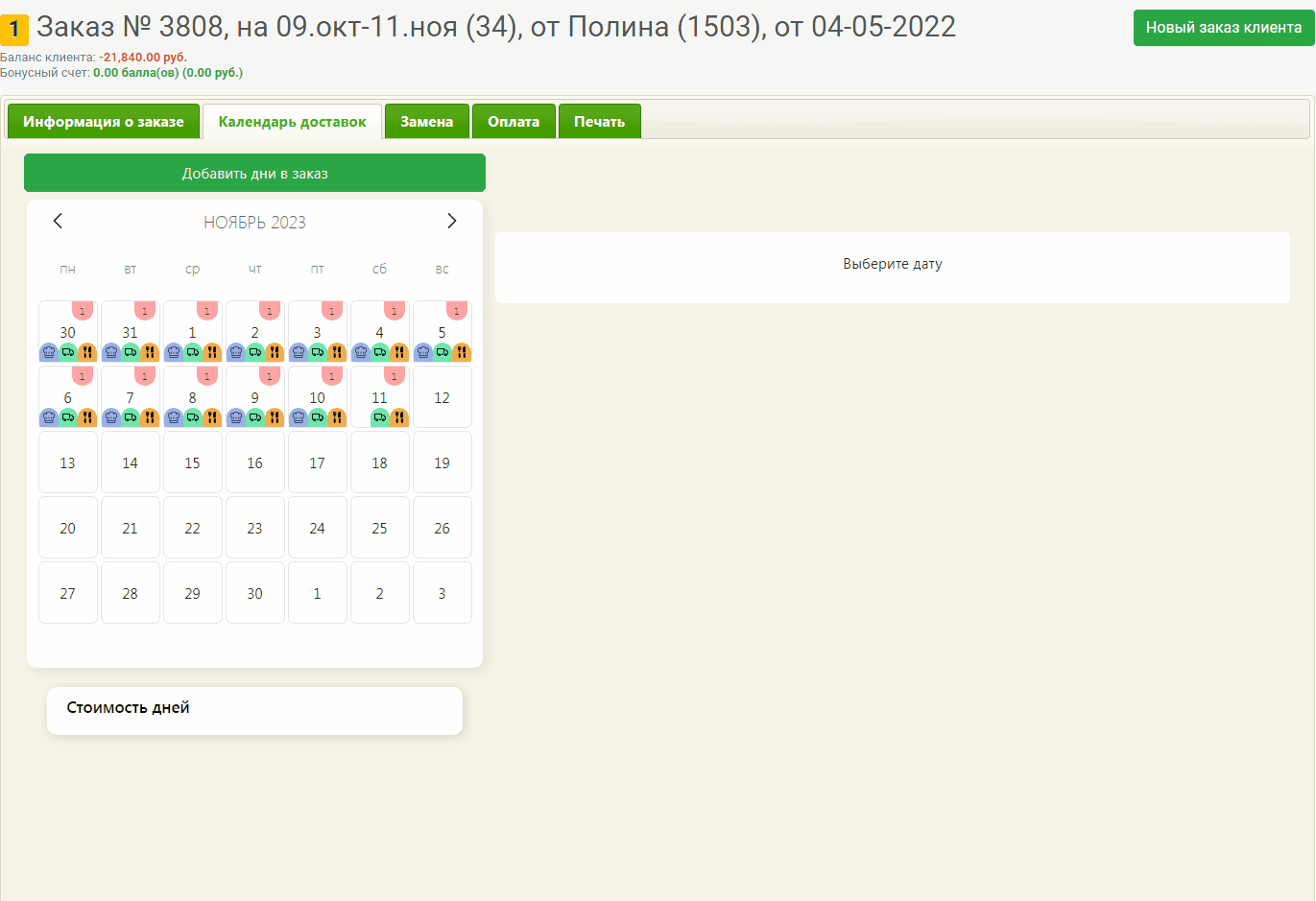This screenshot has width=1316, height=901.
Task: Go to the previous month in calendar
Action: 58,221
